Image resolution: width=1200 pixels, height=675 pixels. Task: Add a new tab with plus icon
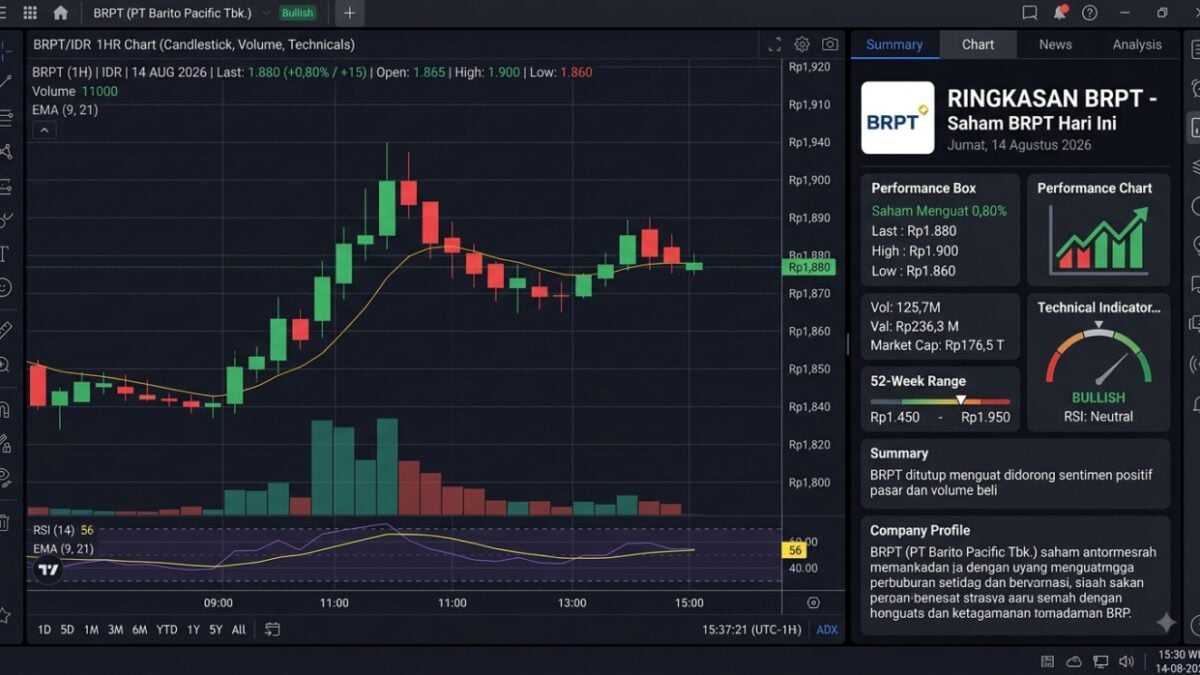349,13
